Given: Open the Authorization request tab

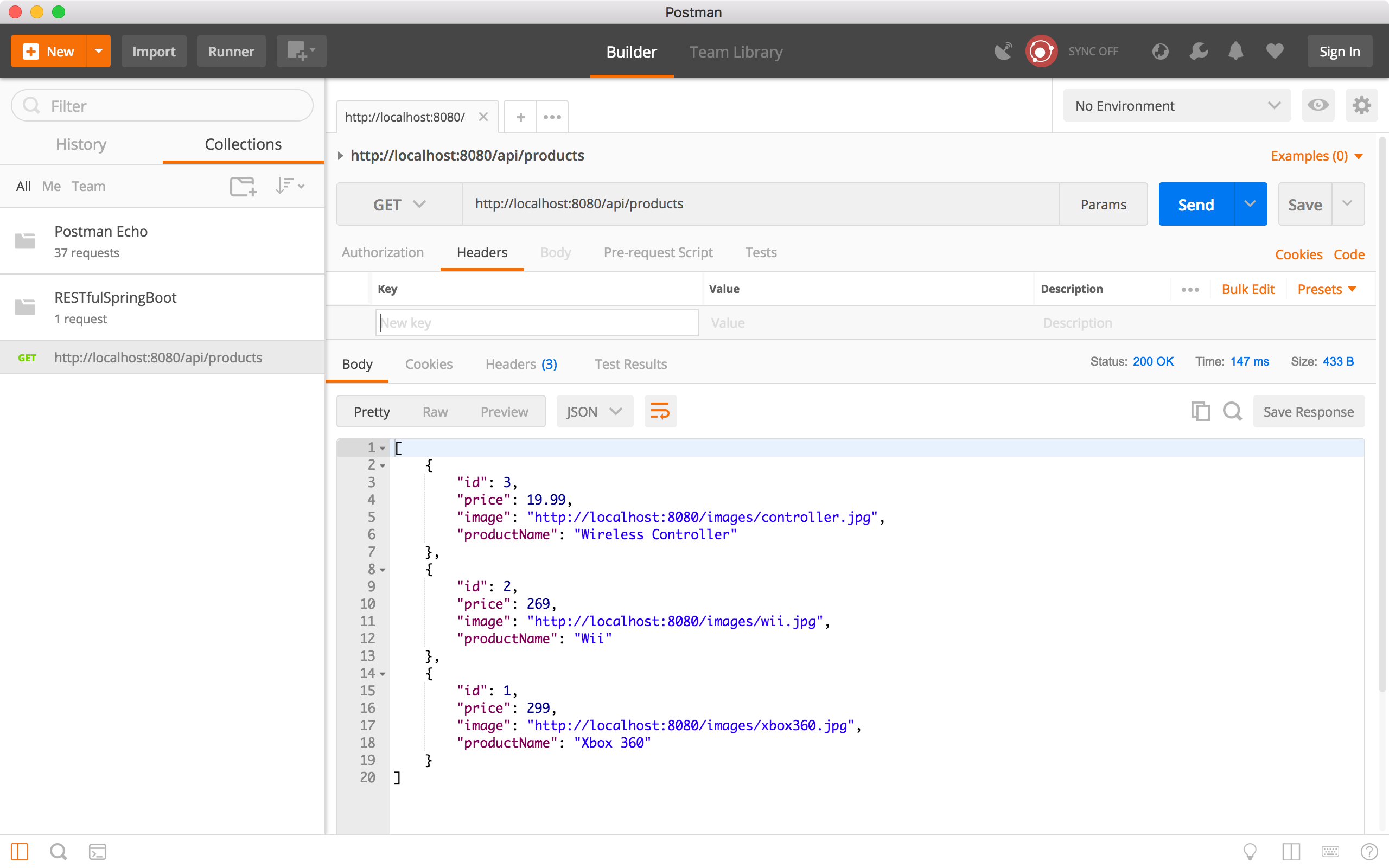Looking at the screenshot, I should tap(383, 253).
